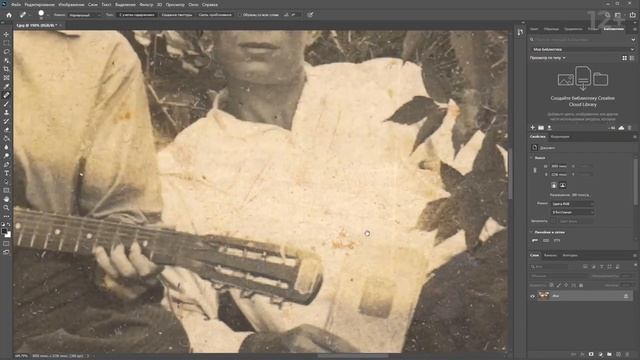Choose 'Создание текстуры' healing type
Screen dimensions: 640x360
(x=177, y=15)
